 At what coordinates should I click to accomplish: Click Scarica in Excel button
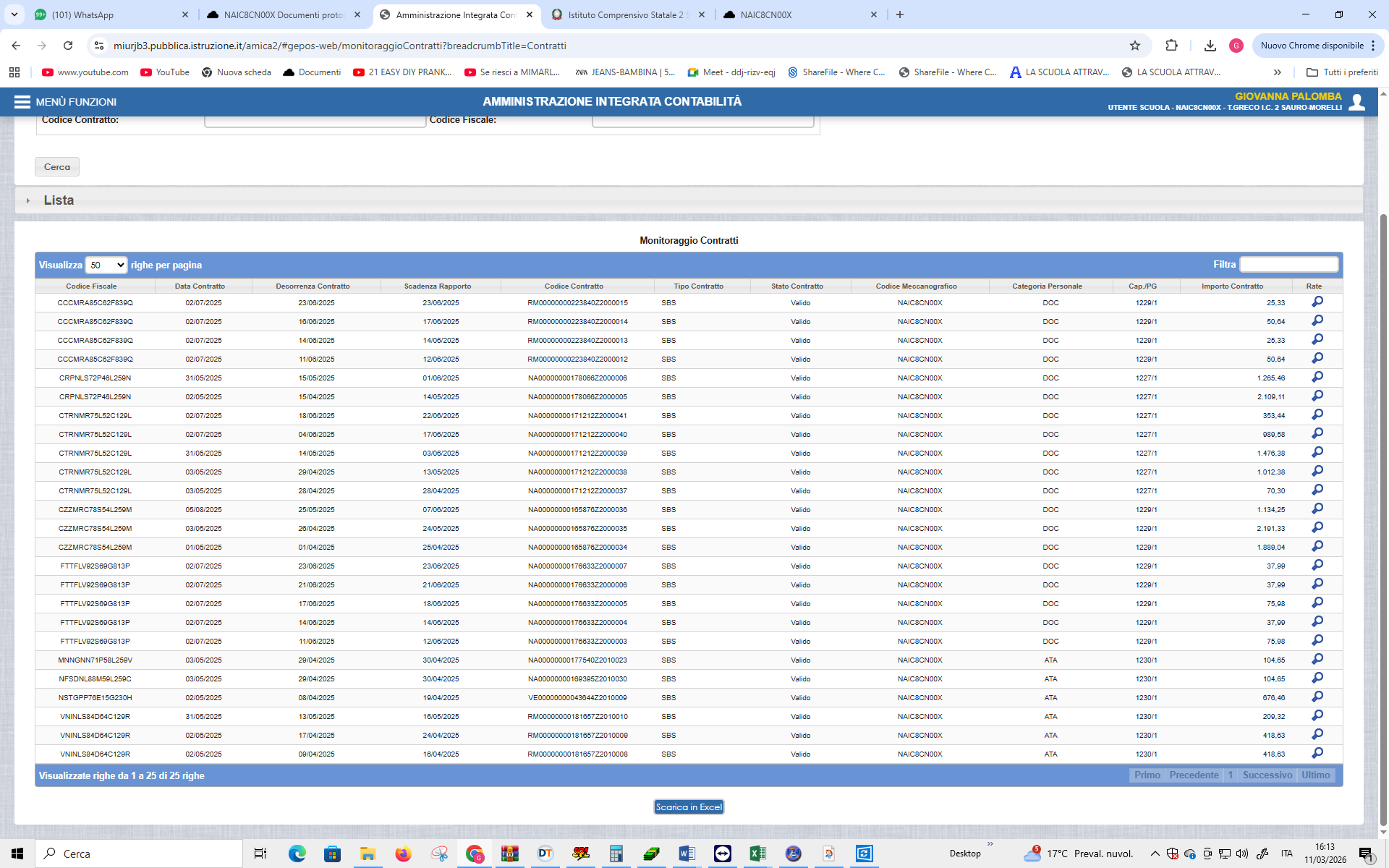[689, 807]
